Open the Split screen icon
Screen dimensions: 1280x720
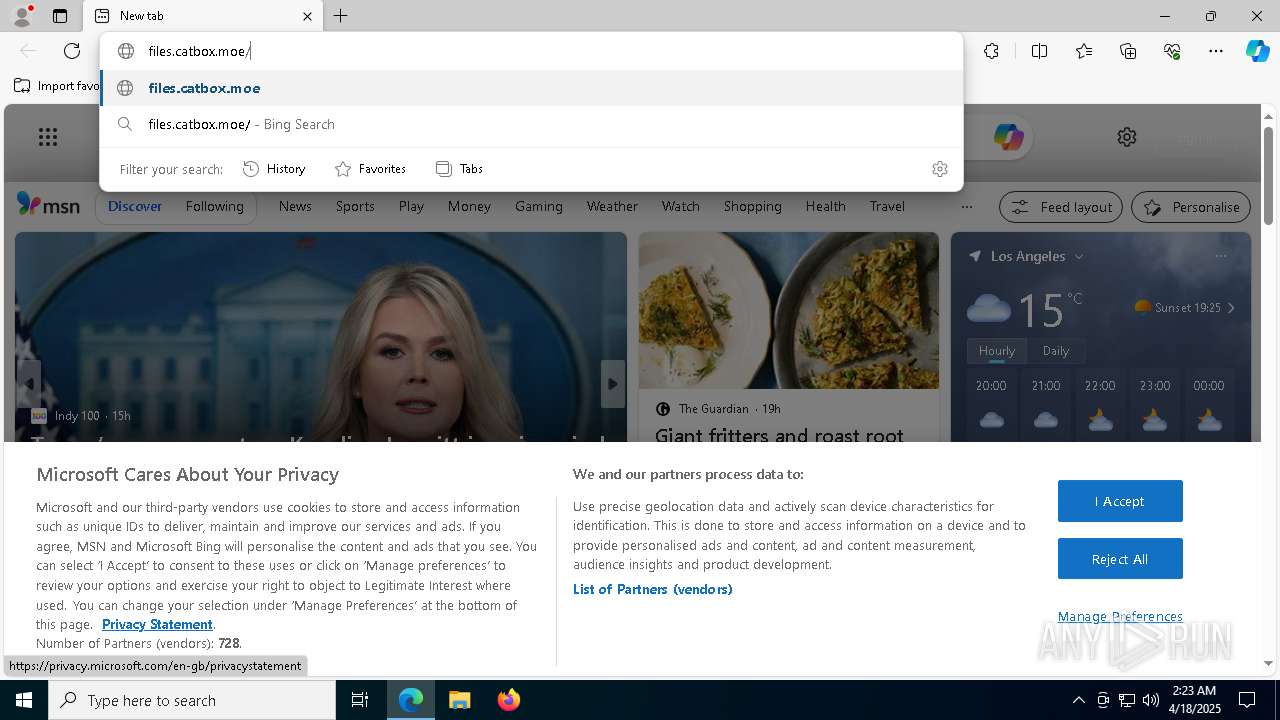[1039, 51]
